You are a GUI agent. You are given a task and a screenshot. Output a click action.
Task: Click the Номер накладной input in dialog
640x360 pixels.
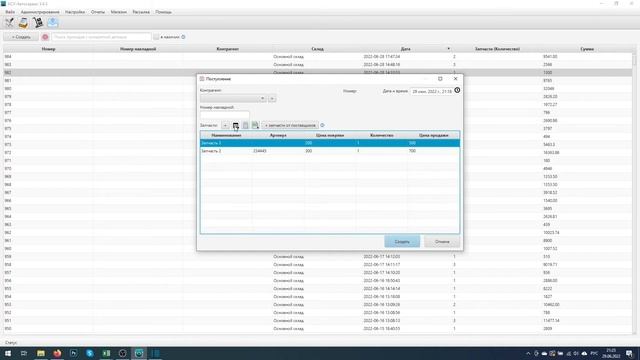point(224,115)
